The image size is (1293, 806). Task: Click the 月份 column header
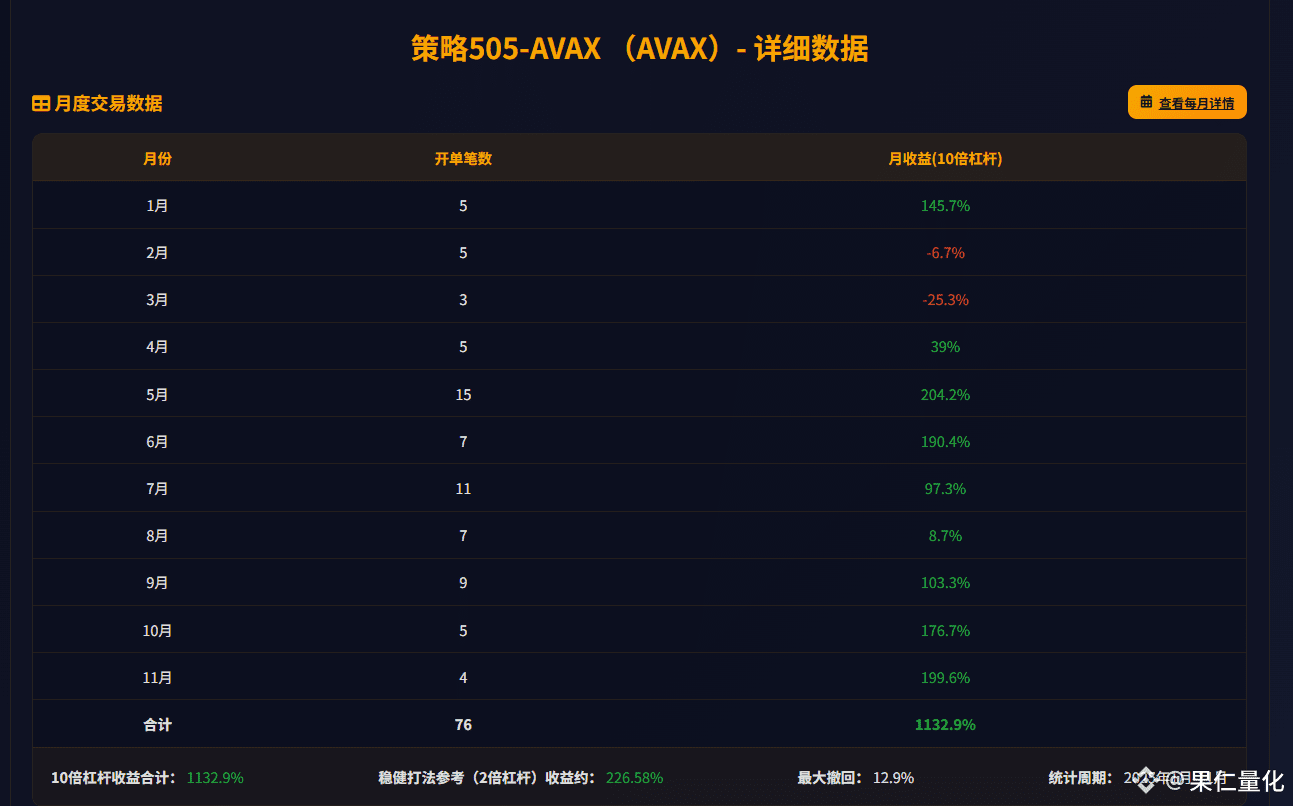pos(157,158)
